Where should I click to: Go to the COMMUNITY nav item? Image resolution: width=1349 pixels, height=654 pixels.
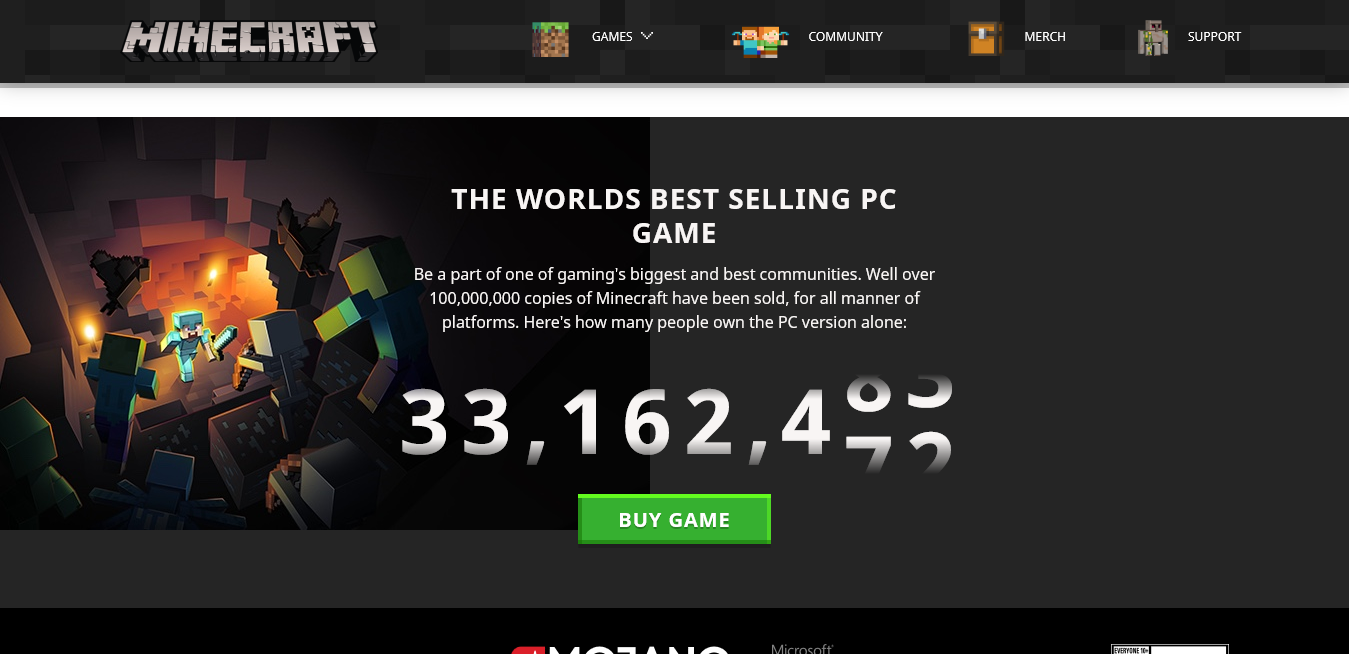pyautogui.click(x=845, y=36)
